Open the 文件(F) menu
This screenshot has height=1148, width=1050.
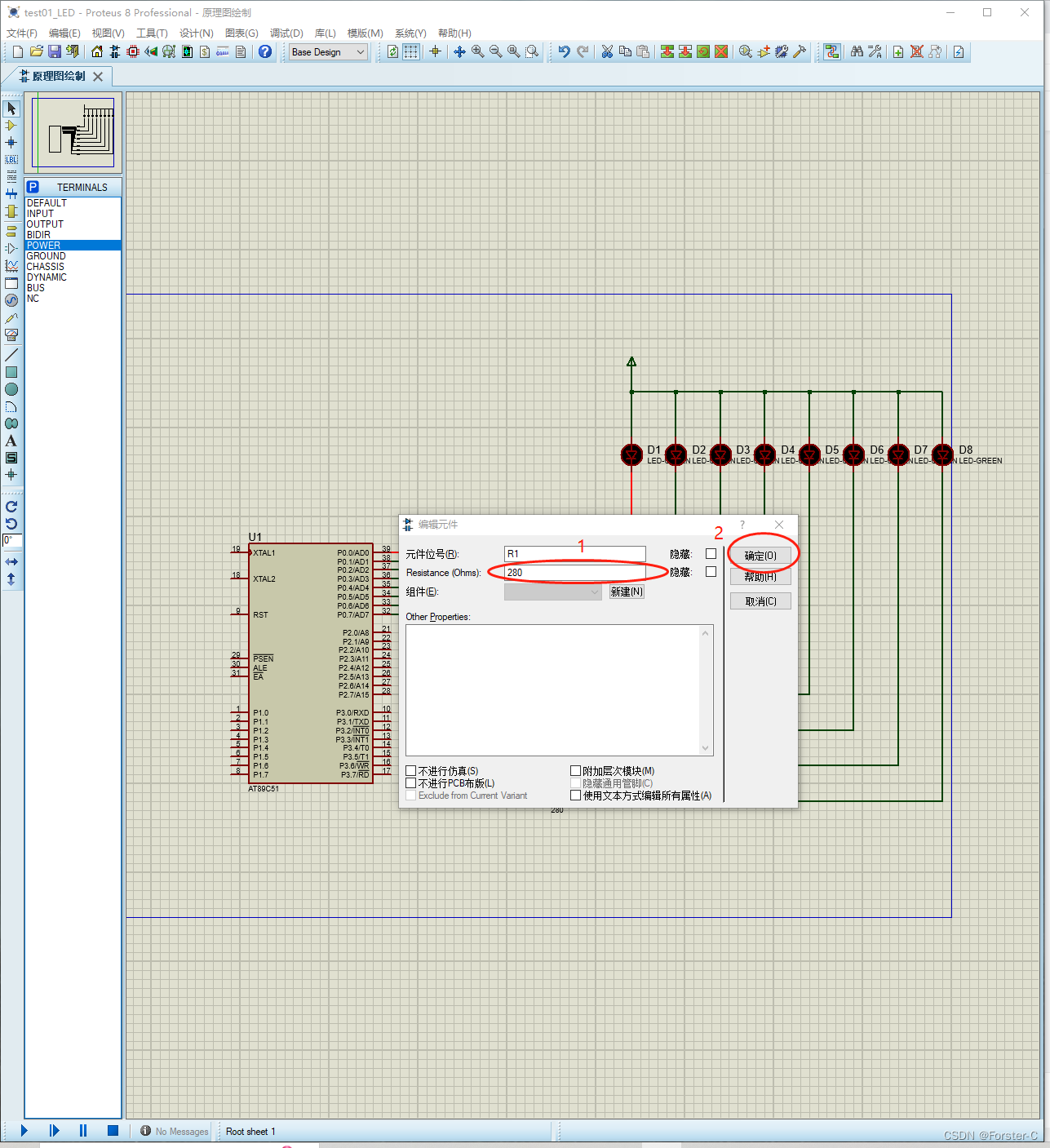[22, 33]
